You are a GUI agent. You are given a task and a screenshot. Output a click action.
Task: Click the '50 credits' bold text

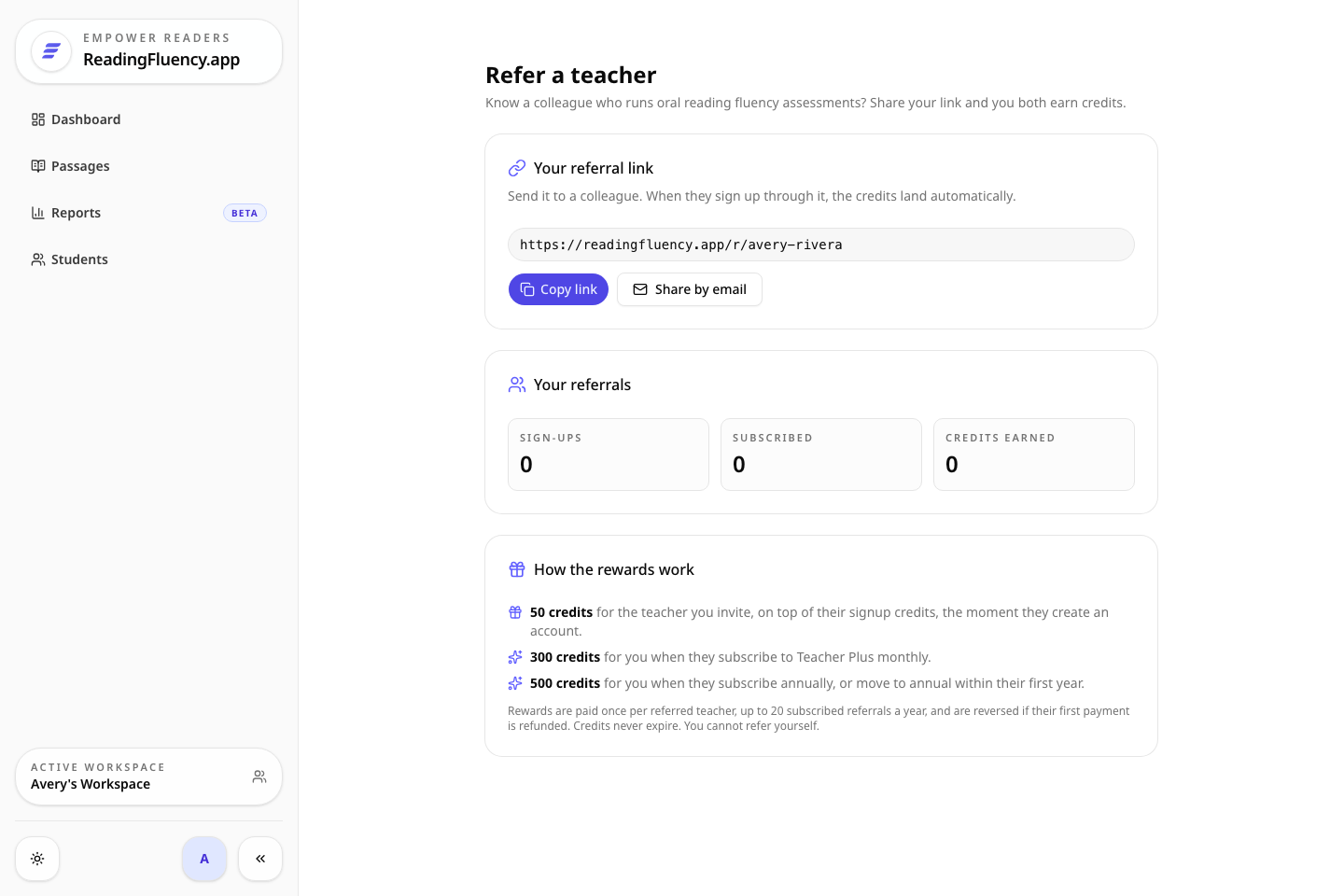pos(561,612)
